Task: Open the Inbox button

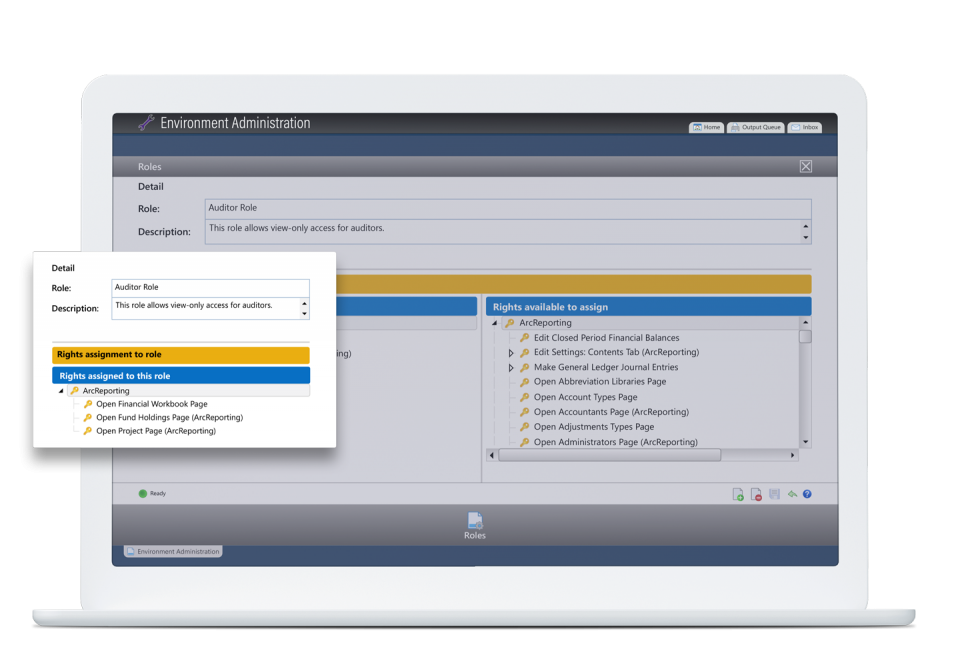Action: 804,127
